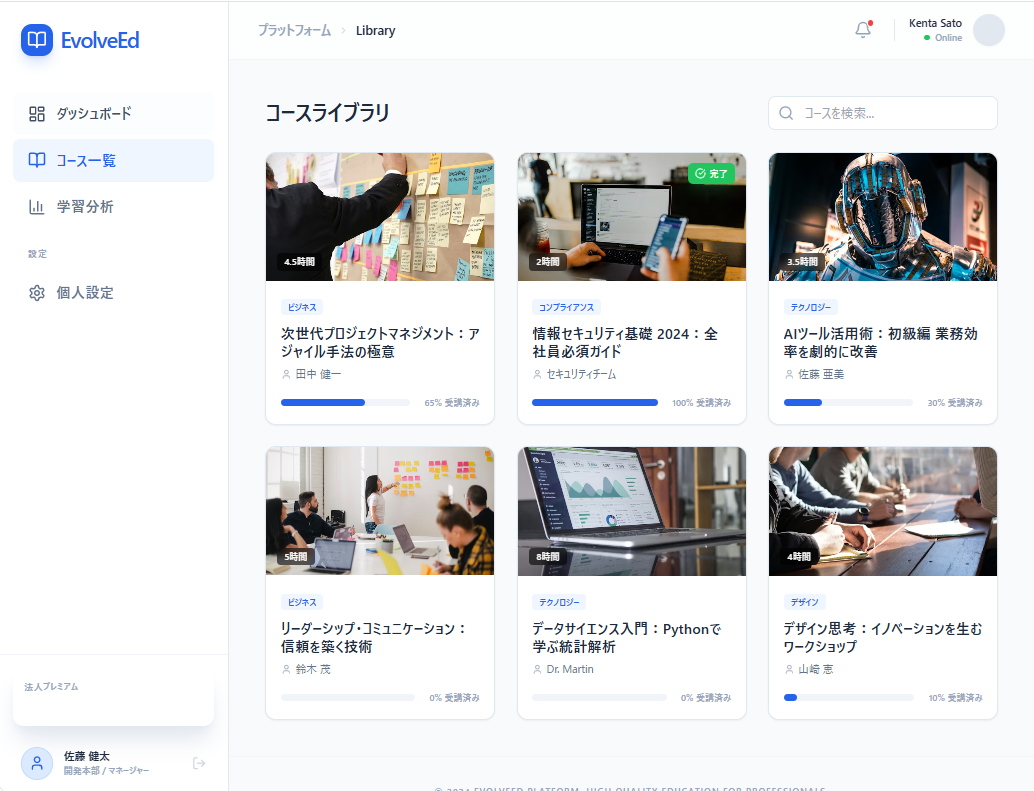The width and height of the screenshot is (1034, 791).
Task: Click the 完了 completion badge on security course
Action: (x=711, y=172)
